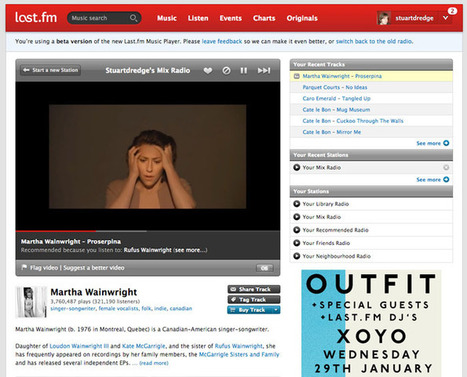
Task: Click the Outfit XOYO event advertisement
Action: 371,323
